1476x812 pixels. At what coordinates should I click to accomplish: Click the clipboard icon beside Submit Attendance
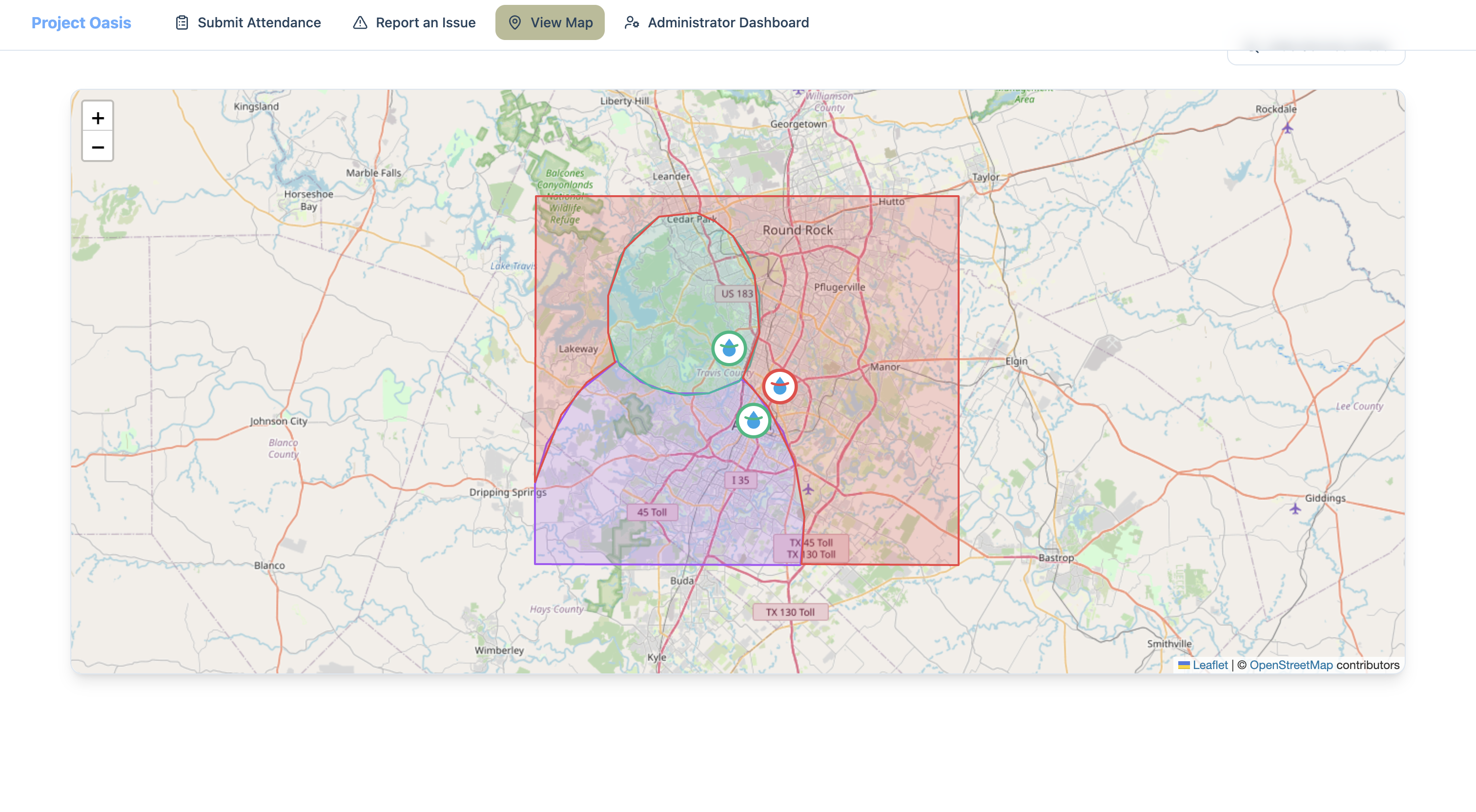click(182, 22)
